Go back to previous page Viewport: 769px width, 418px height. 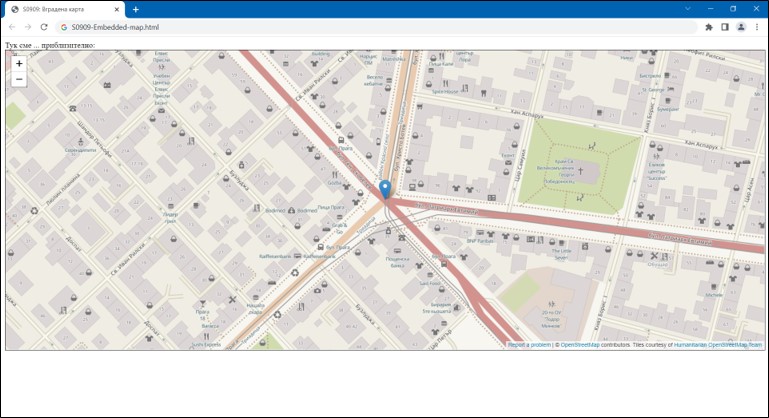(12, 27)
